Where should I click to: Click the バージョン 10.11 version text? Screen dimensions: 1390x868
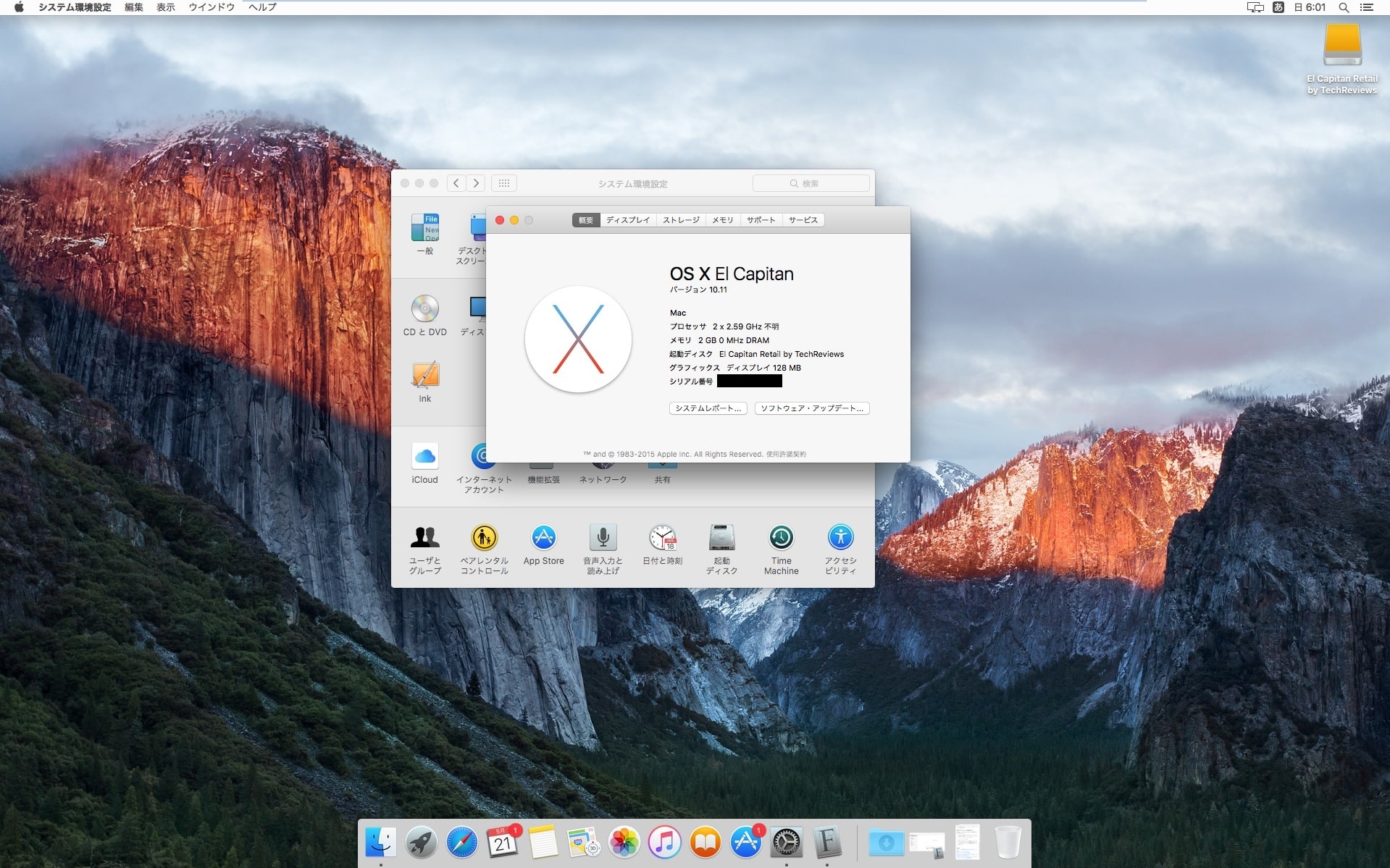[x=698, y=290]
